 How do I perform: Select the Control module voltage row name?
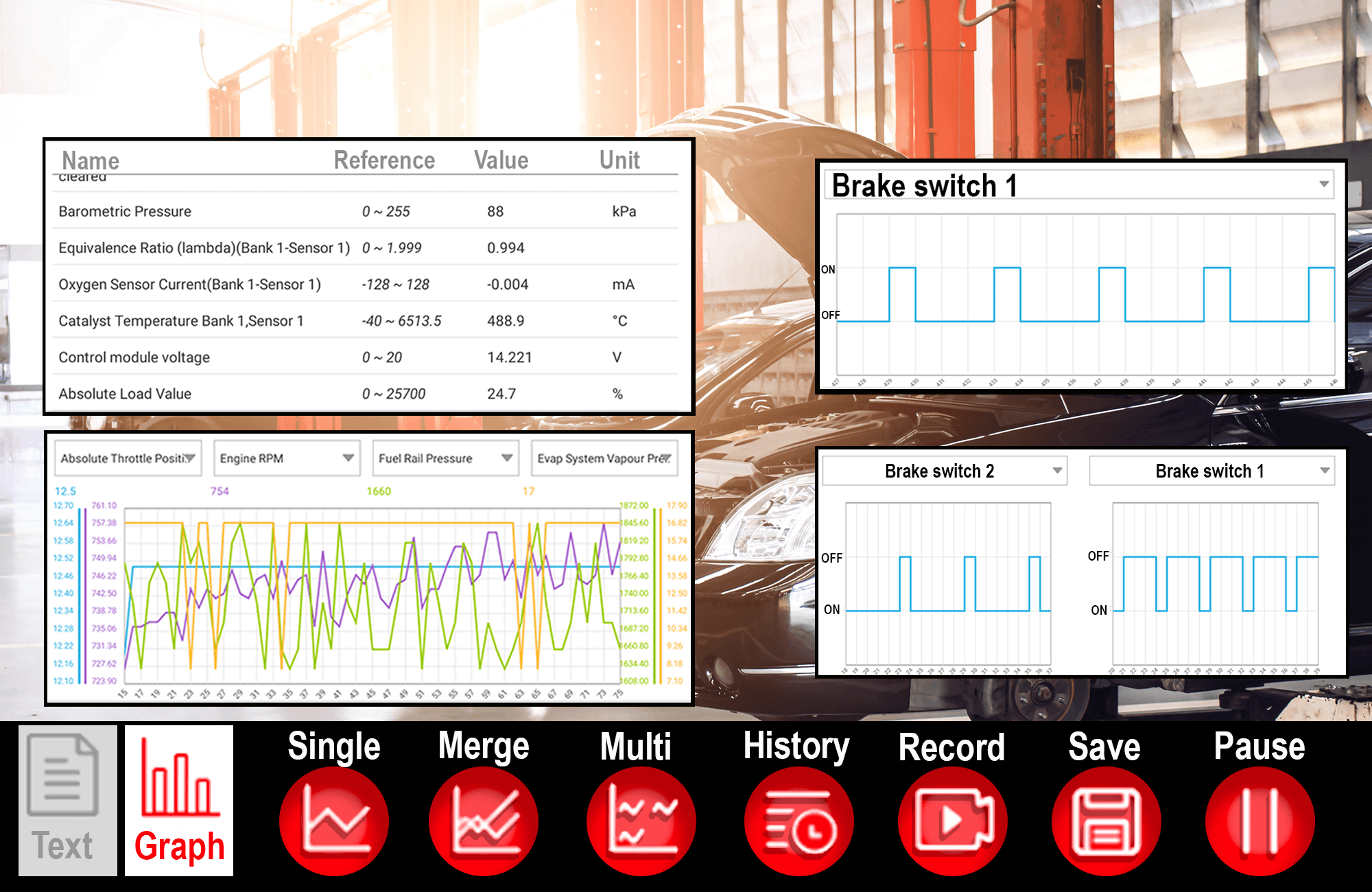click(x=134, y=357)
